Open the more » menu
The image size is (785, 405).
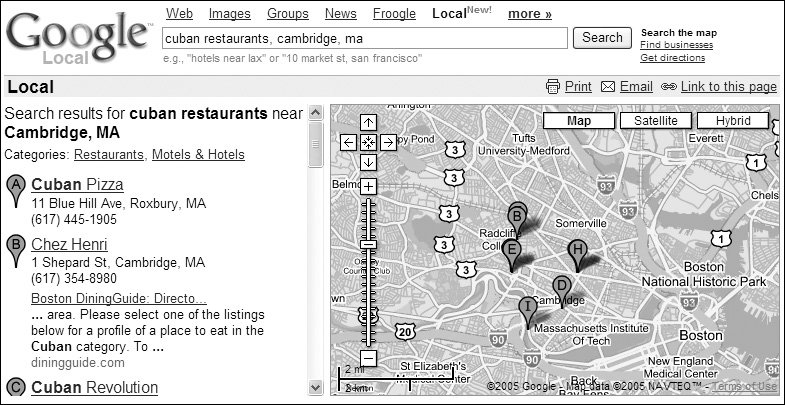530,14
